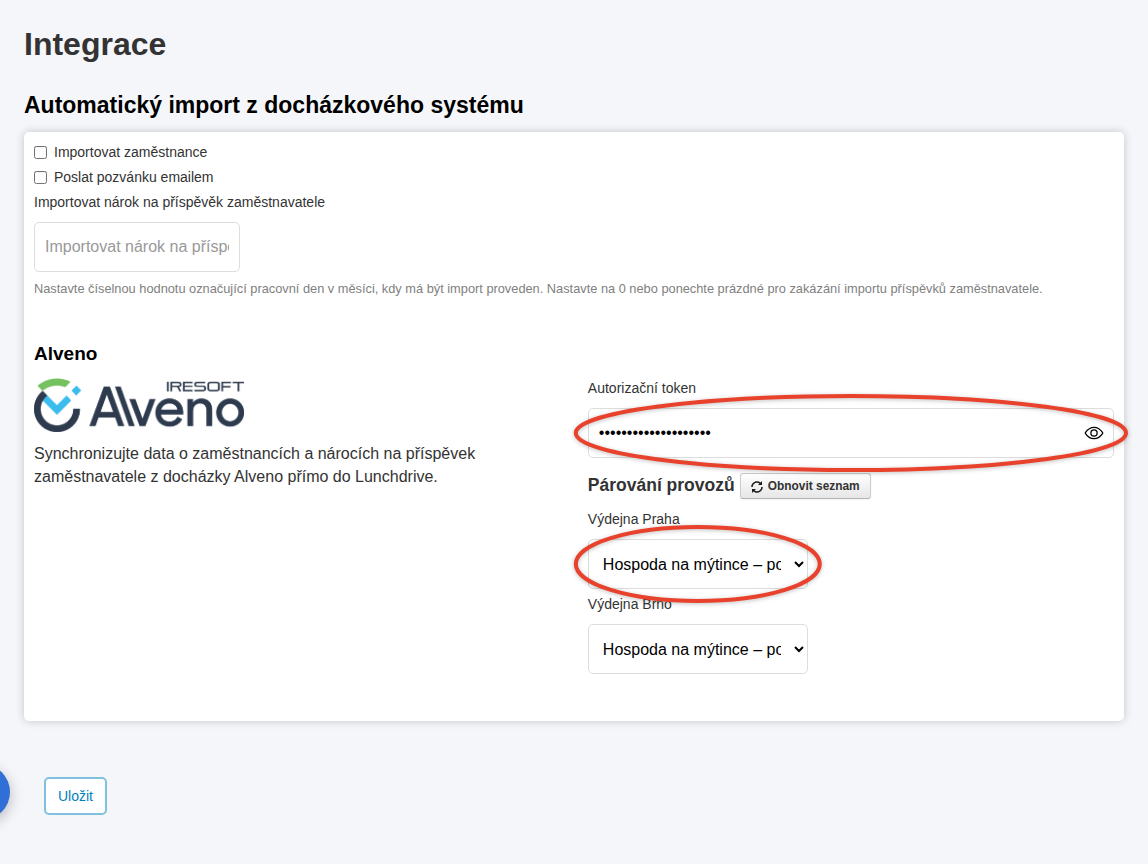
Task: Click the Integrace page heading
Action: (x=95, y=44)
